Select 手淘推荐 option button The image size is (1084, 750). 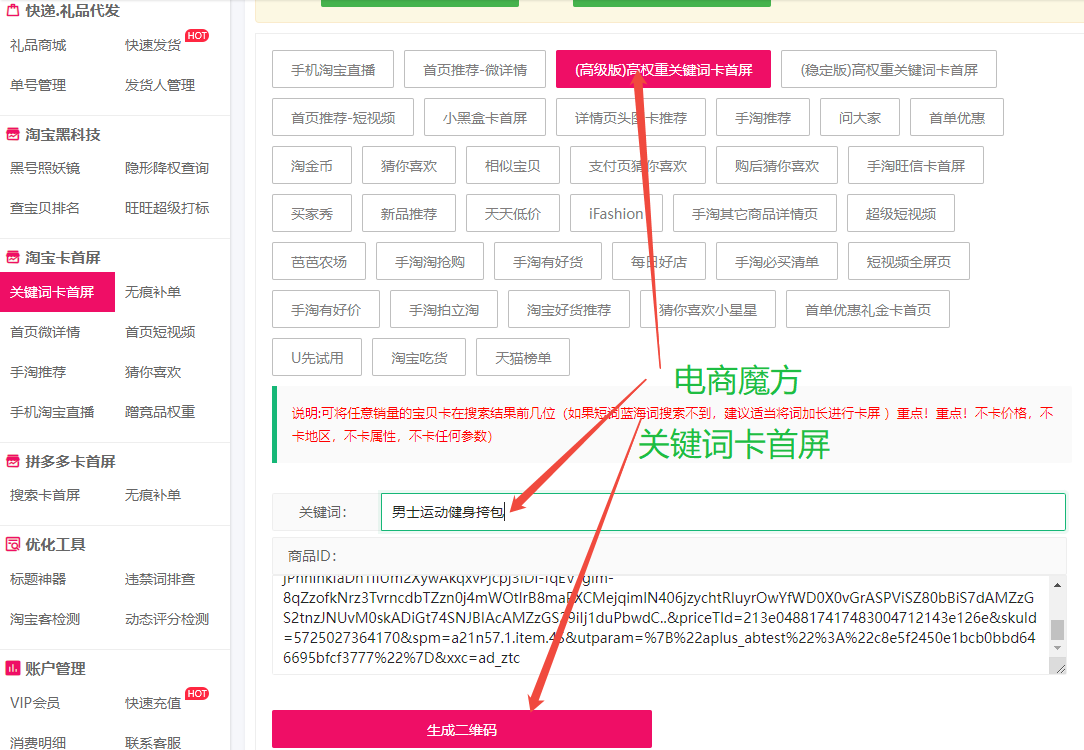click(763, 118)
